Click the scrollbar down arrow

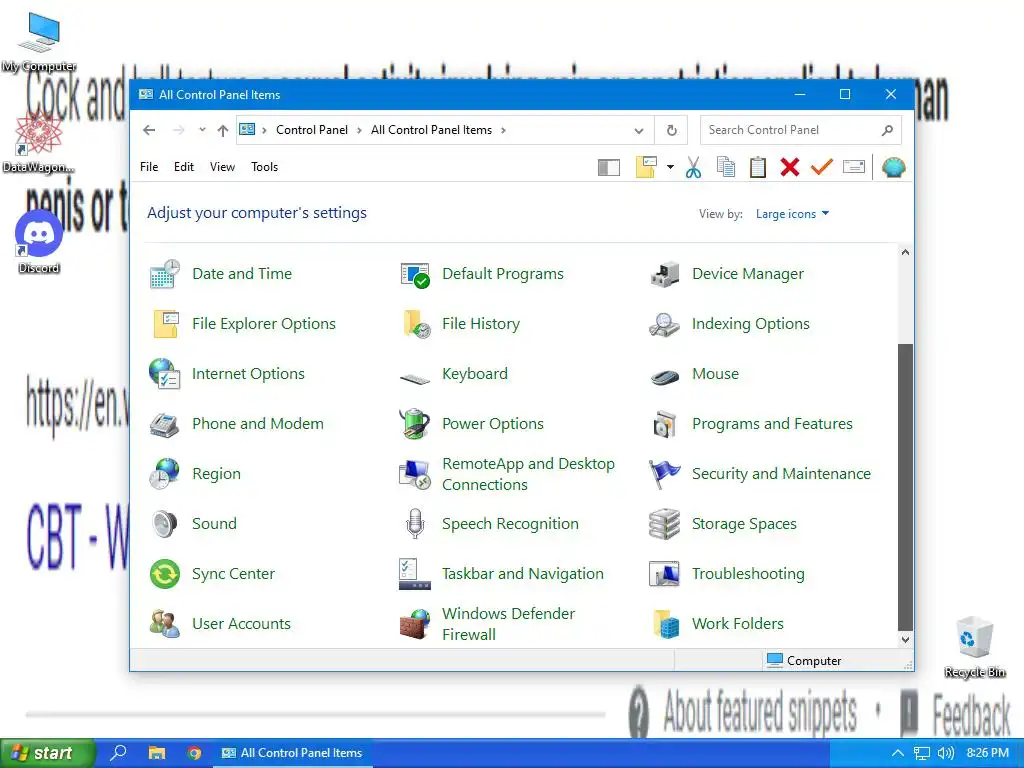[905, 640]
